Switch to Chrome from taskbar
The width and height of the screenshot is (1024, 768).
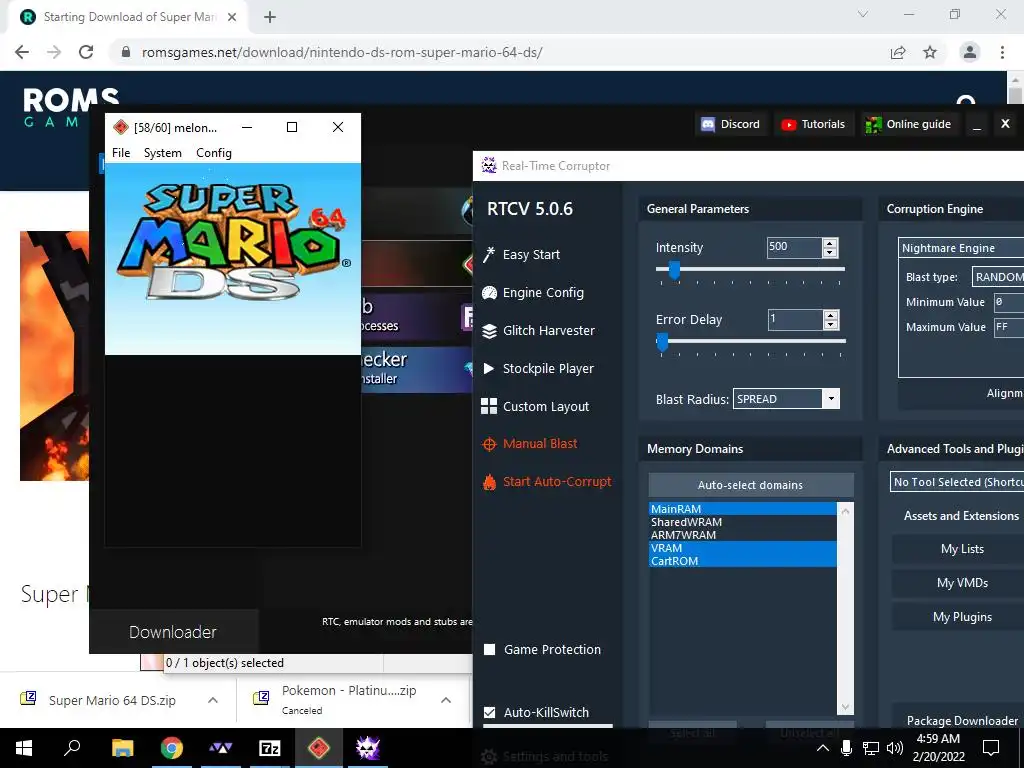(172, 748)
